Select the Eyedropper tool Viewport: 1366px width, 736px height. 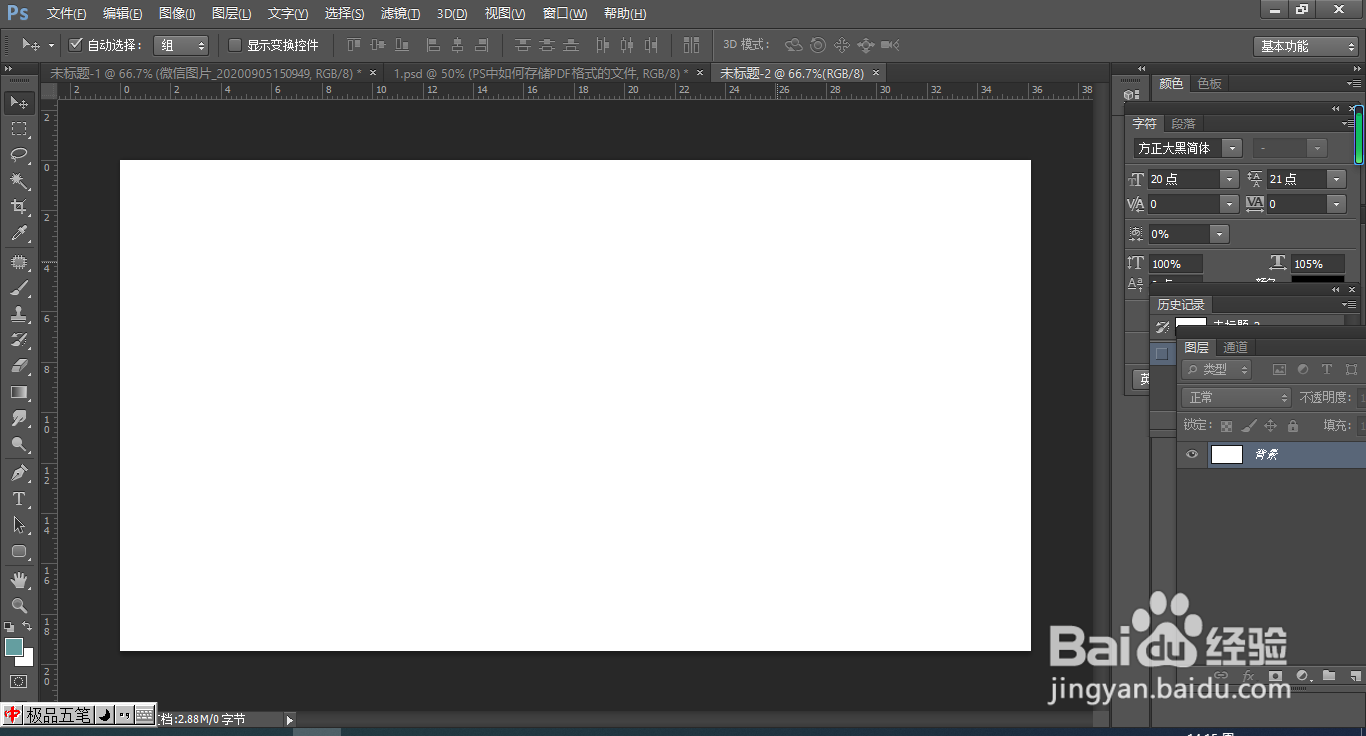(19, 234)
